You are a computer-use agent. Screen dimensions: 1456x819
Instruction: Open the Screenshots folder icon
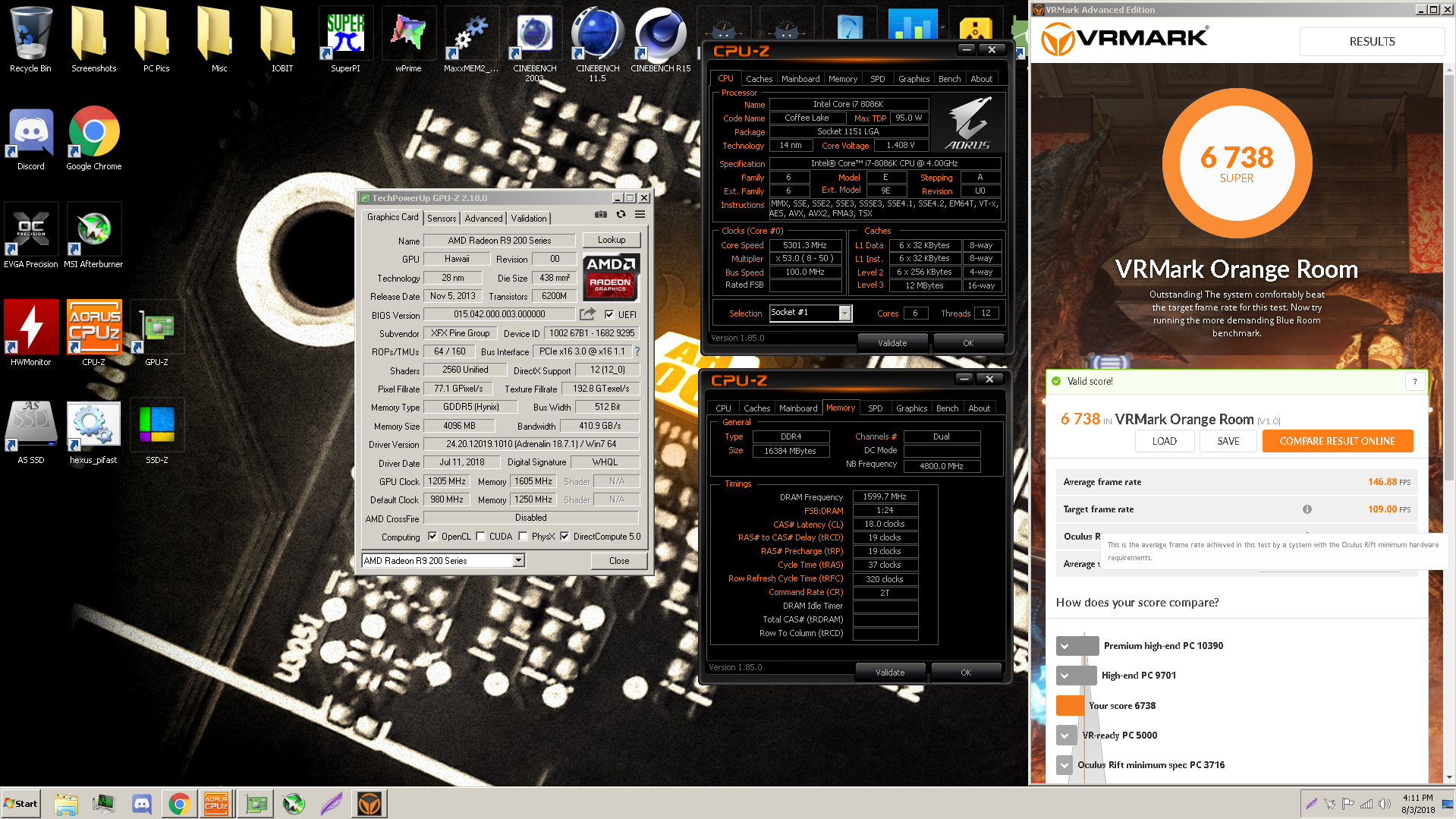(x=93, y=39)
